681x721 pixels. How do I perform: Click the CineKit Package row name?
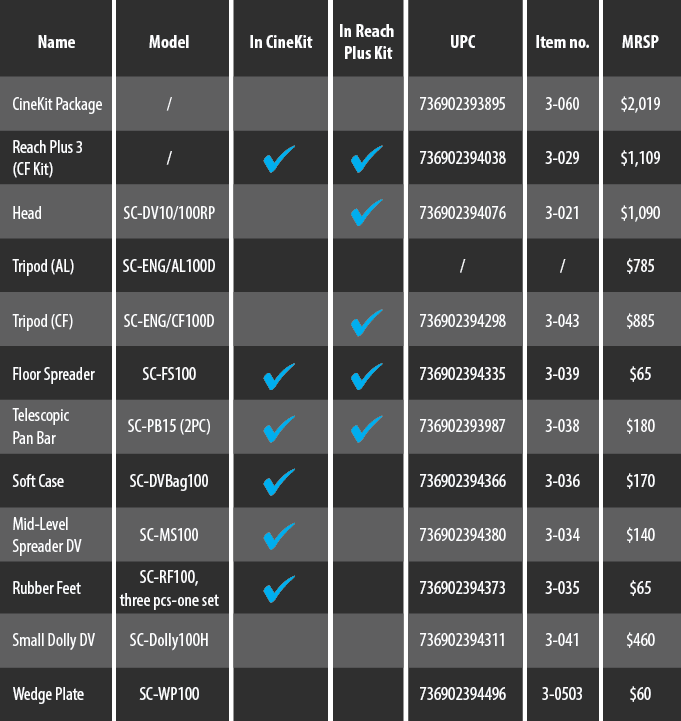coord(57,104)
